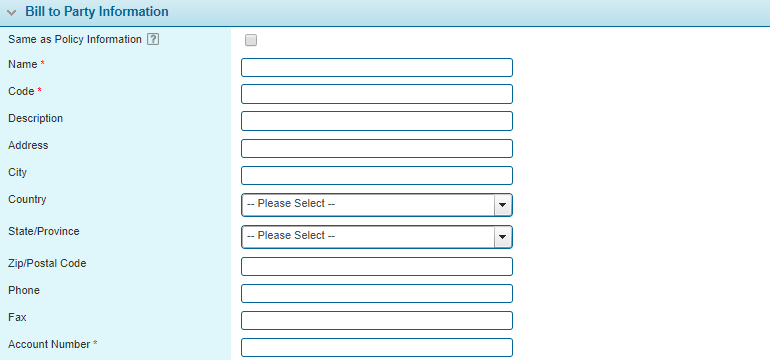
Task: Select the Description input field
Action: [x=377, y=121]
